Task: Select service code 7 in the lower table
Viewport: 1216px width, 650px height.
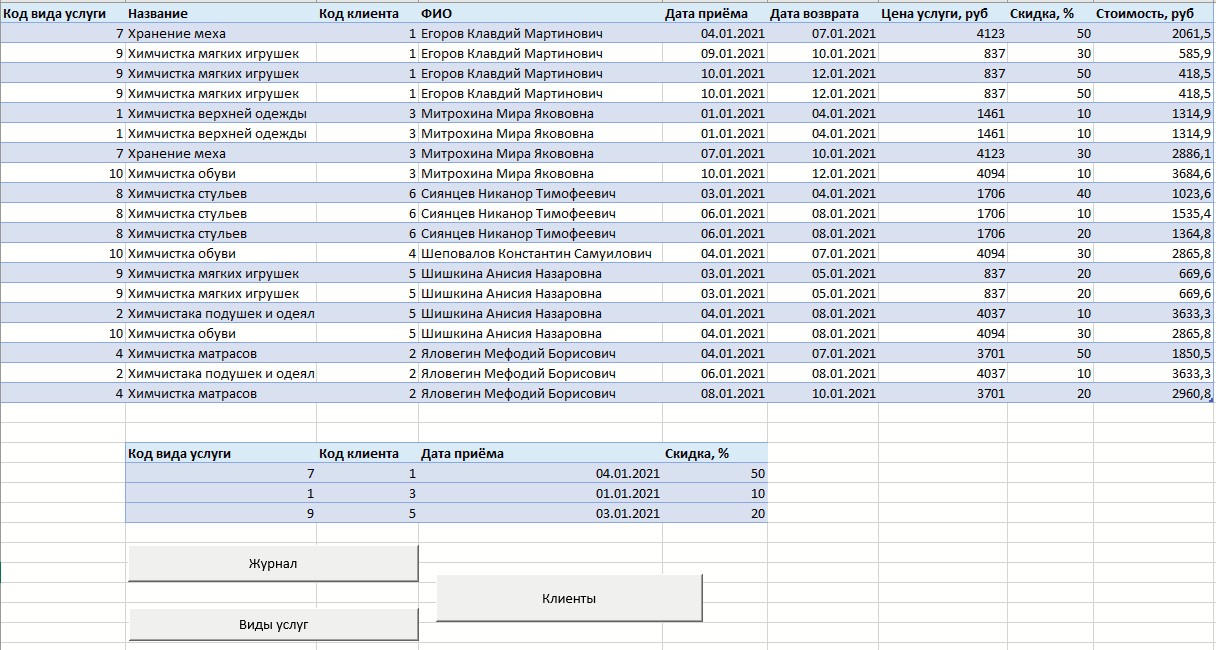Action: pos(221,473)
